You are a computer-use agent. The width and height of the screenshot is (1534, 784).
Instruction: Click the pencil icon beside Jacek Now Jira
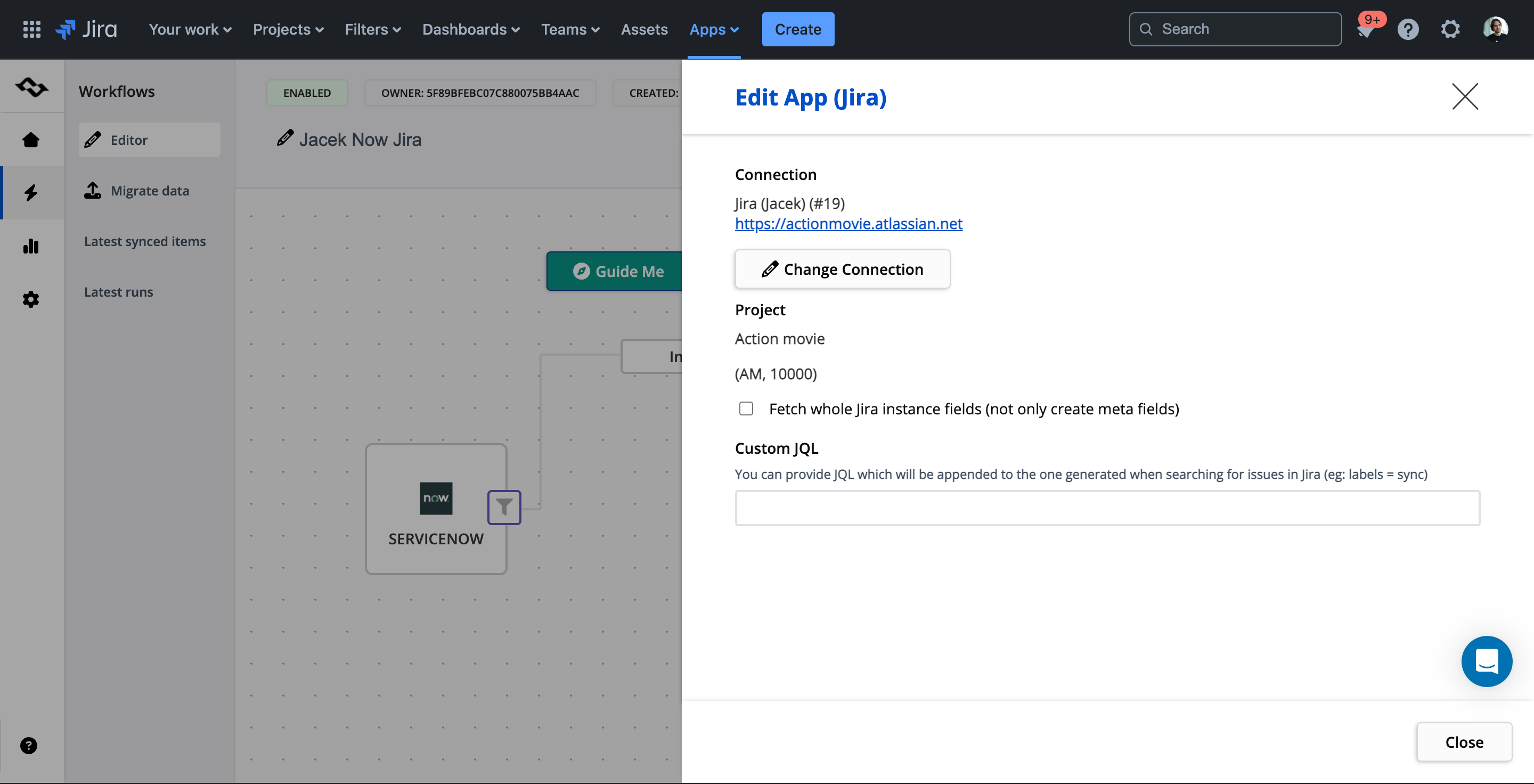point(285,138)
